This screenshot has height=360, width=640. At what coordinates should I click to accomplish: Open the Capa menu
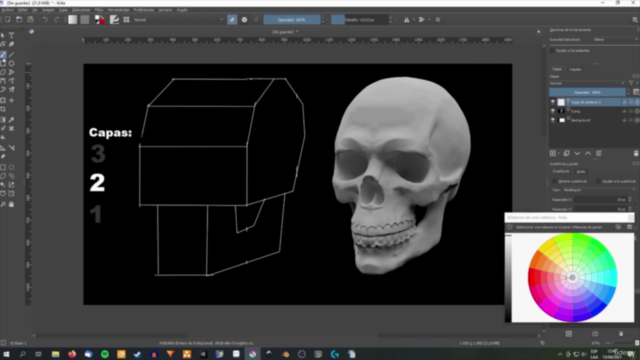tap(63, 10)
